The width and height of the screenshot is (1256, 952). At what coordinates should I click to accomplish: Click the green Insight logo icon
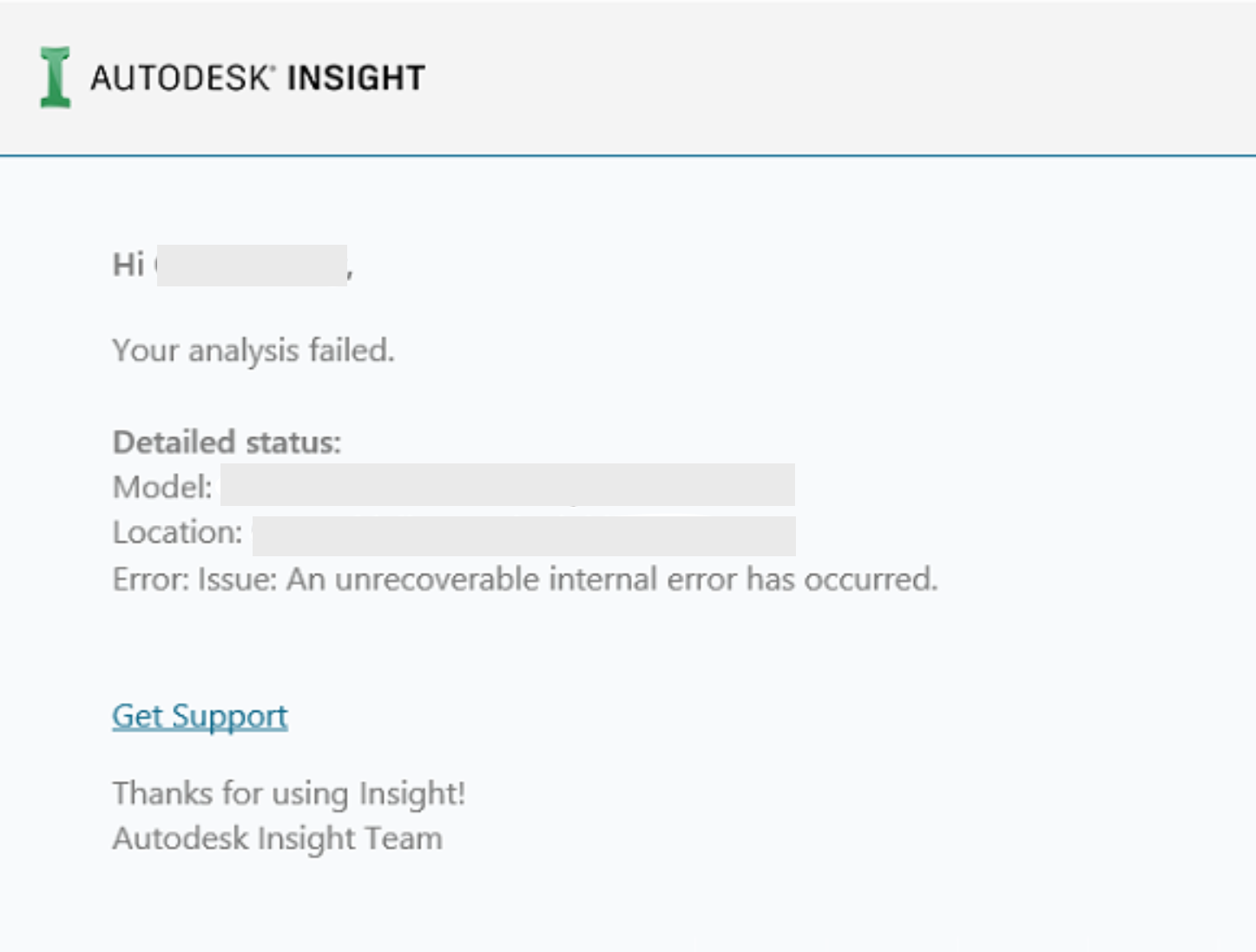[55, 77]
